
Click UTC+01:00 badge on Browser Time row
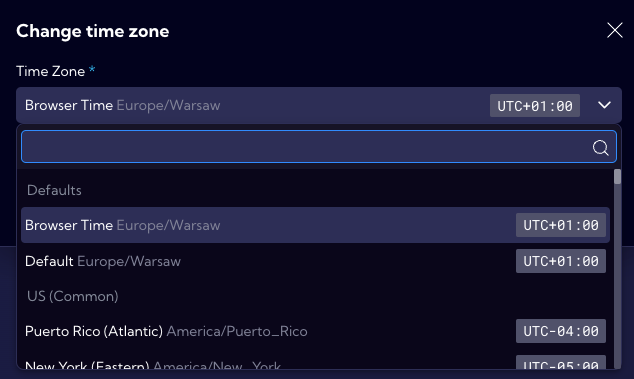[x=560, y=225]
